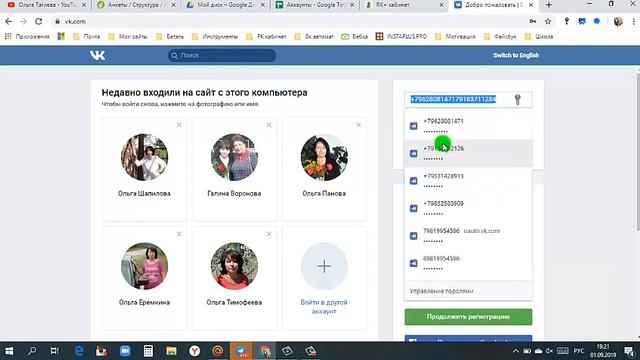Open the Вк автомат bookmark folder
Image resolution: width=640 pixels, height=360 pixels.
tap(314, 36)
